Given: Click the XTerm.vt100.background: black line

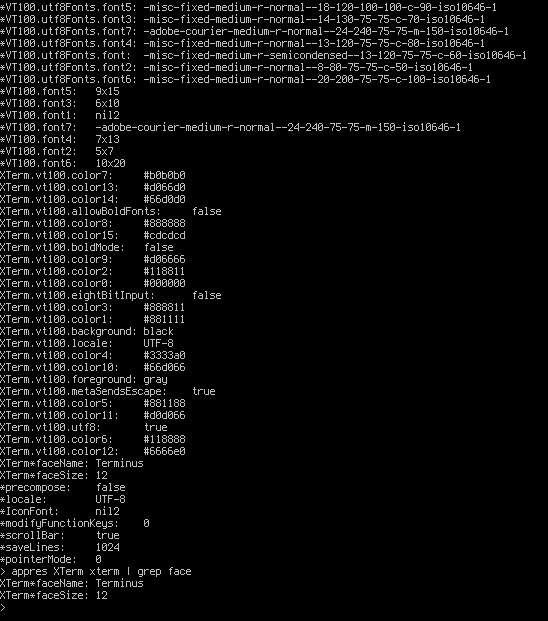Looking at the screenshot, I should tap(87, 331).
